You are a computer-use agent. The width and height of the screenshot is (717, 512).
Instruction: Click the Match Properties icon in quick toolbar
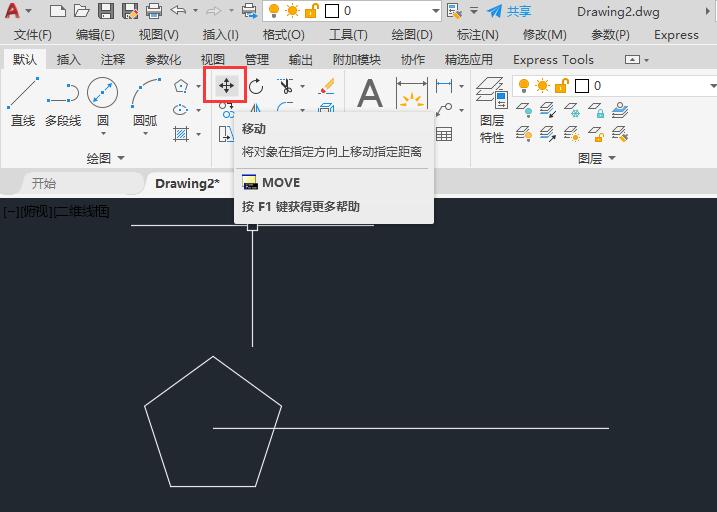pyautogui.click(x=455, y=11)
